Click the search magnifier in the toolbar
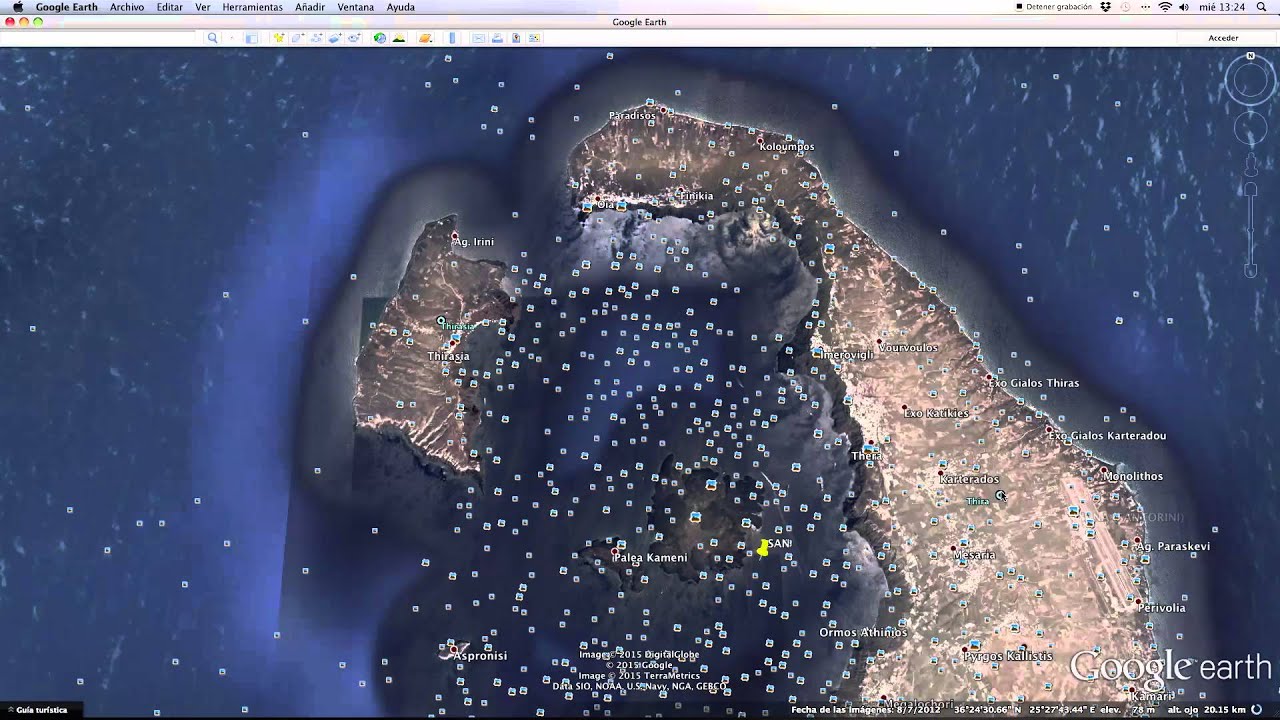This screenshot has width=1280, height=720. tap(212, 38)
